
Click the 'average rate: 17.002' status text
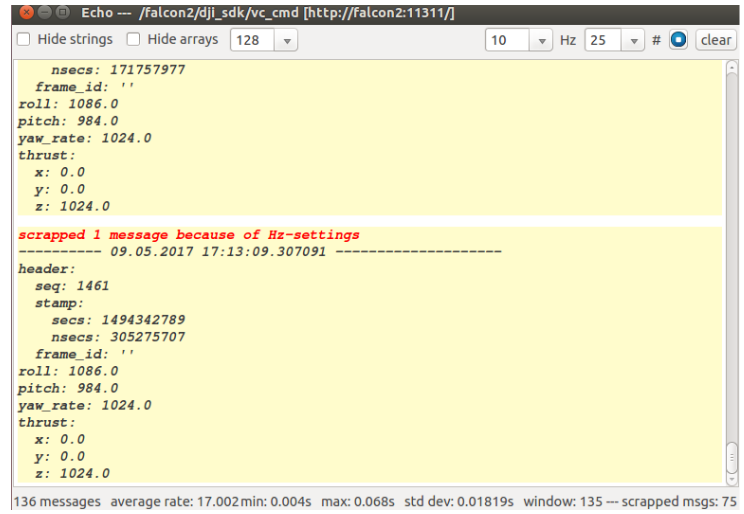coord(175,501)
